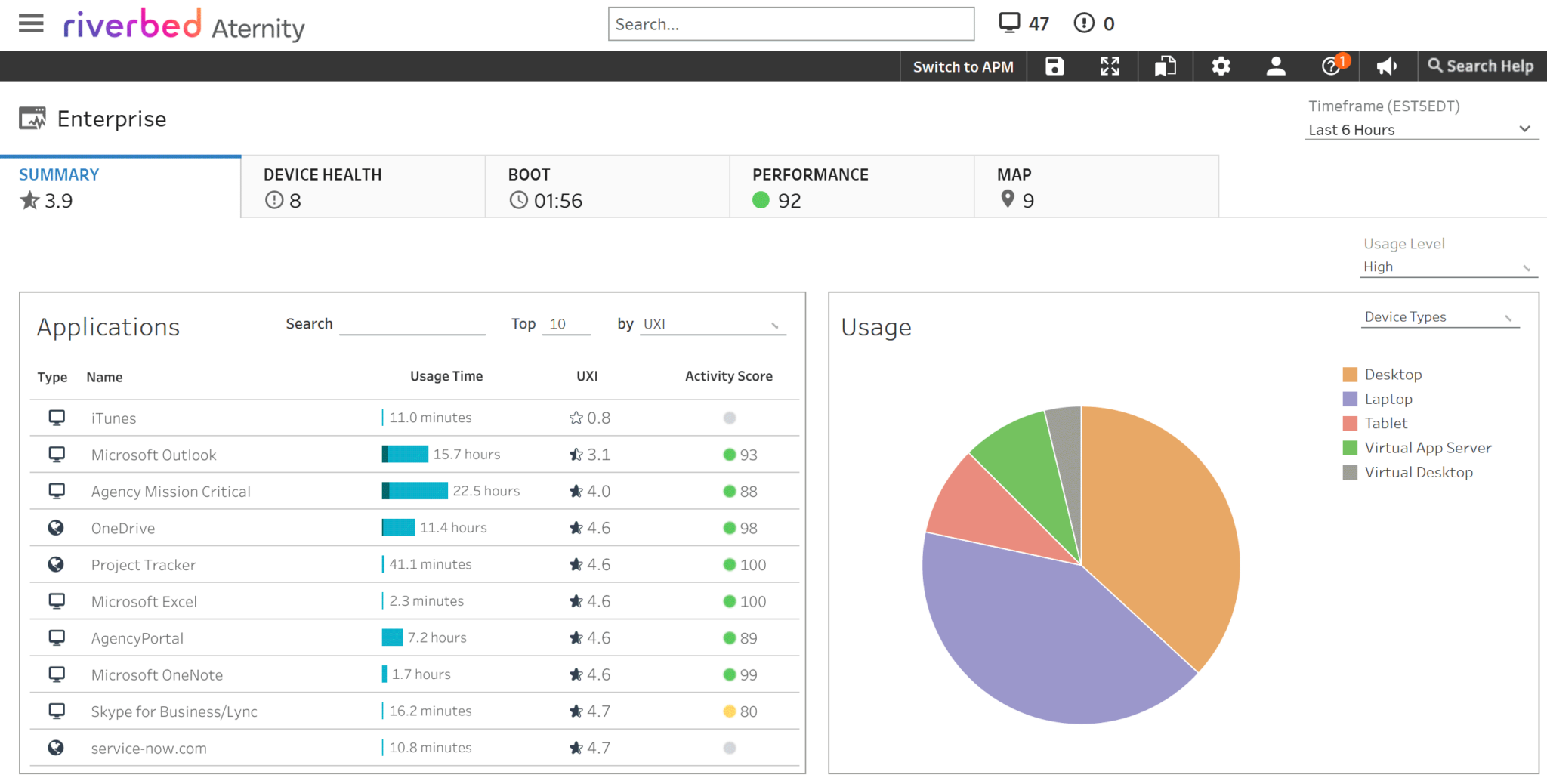Save the current dashboard view
Screen dimensions: 1547x784
[1053, 66]
